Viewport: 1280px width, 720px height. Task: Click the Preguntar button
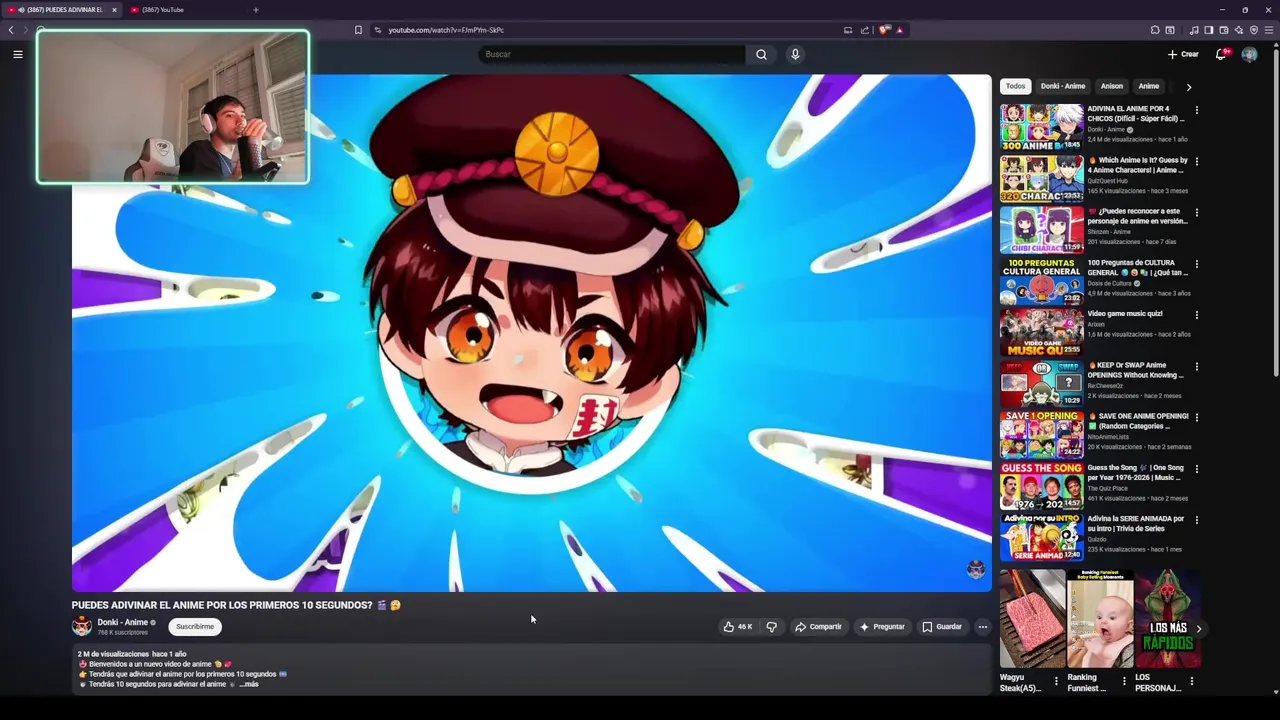pos(882,627)
